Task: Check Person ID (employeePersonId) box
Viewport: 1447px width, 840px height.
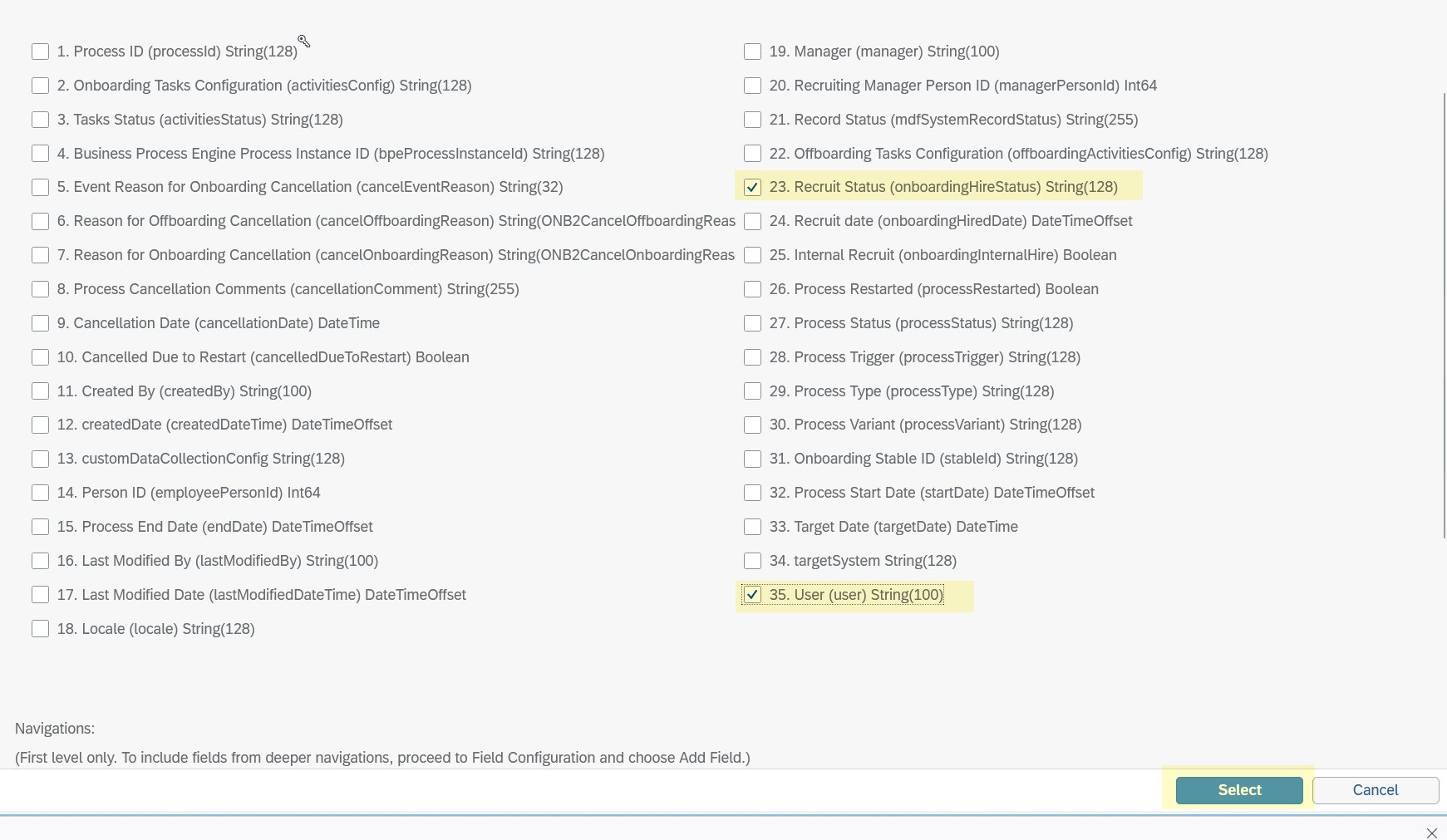Action: click(40, 493)
